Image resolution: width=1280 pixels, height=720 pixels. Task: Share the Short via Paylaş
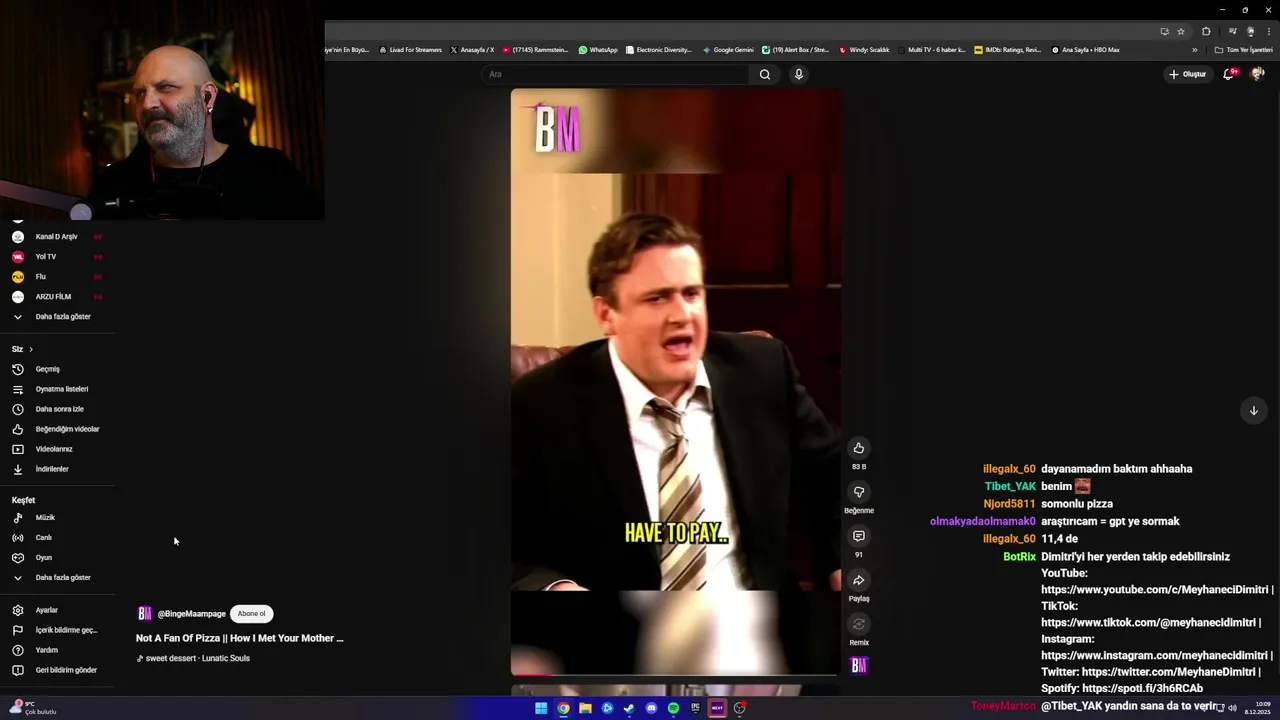click(858, 580)
